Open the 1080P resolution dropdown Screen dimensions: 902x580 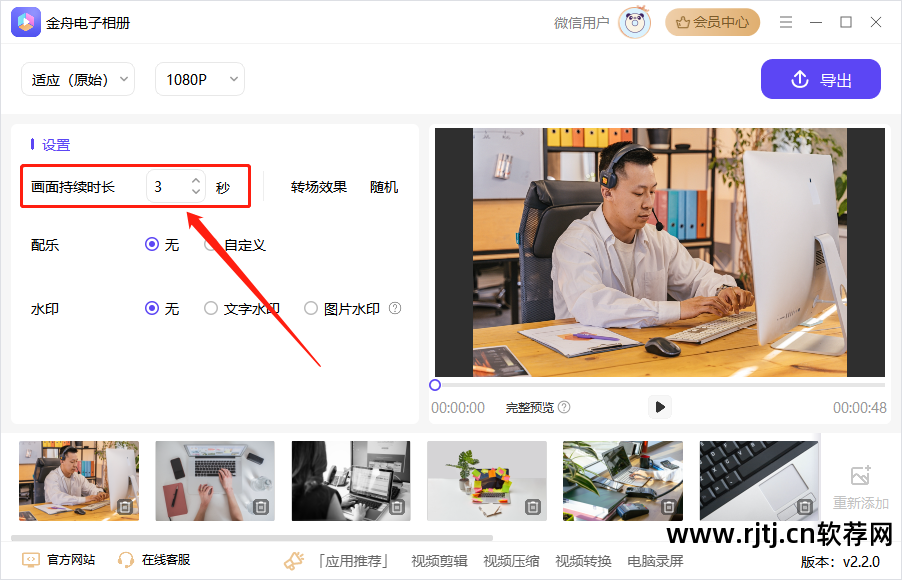tap(199, 78)
